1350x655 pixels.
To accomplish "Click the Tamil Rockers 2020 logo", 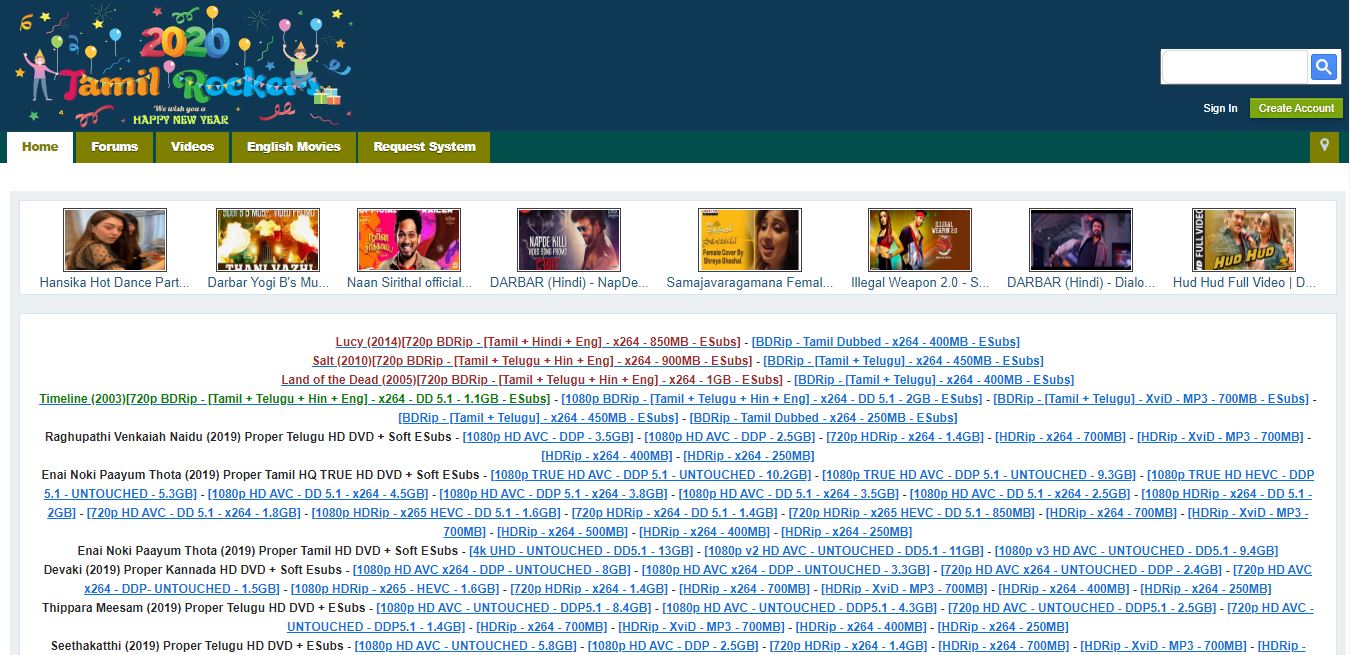I will (183, 66).
